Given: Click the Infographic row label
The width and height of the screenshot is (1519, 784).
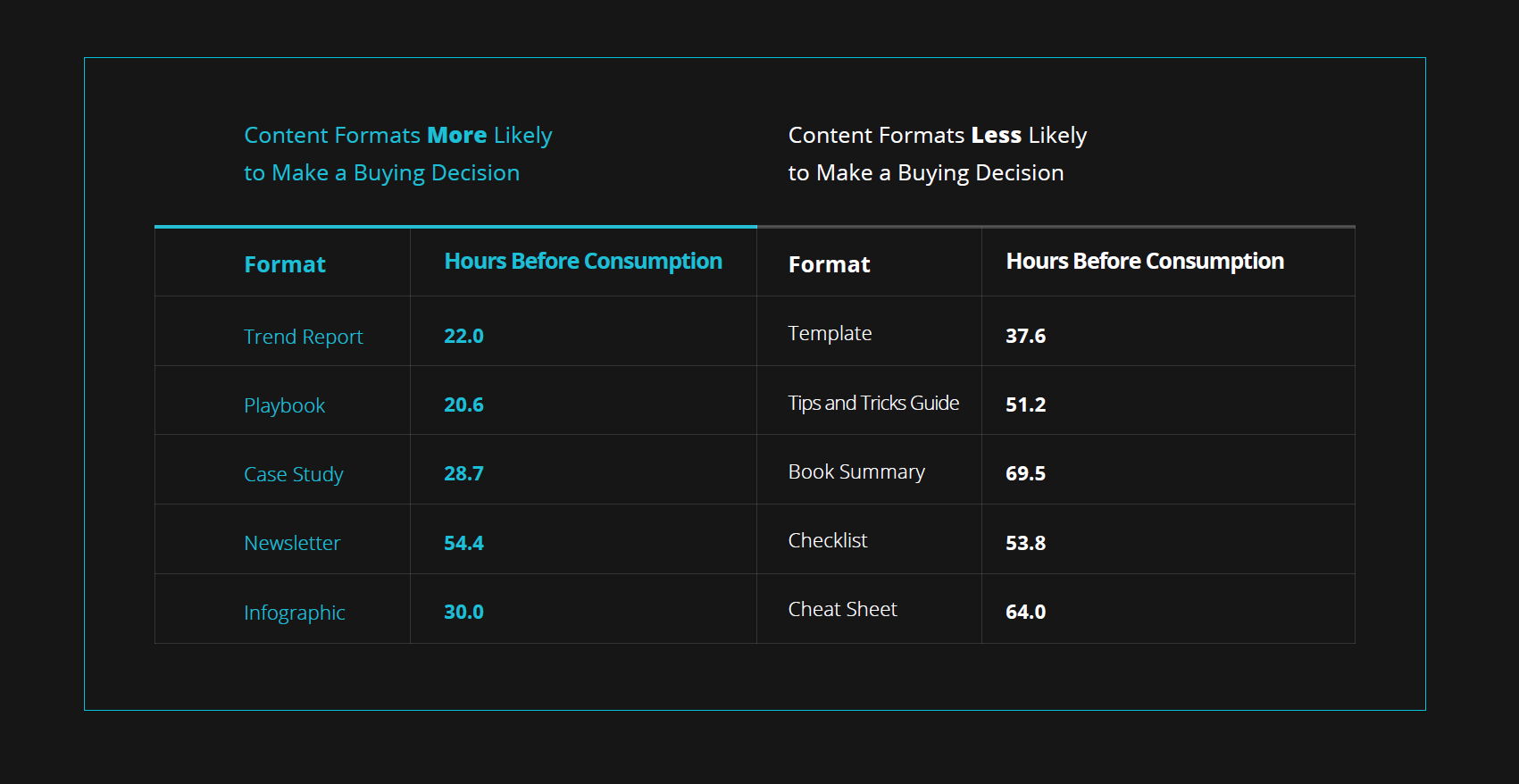Looking at the screenshot, I should point(295,613).
